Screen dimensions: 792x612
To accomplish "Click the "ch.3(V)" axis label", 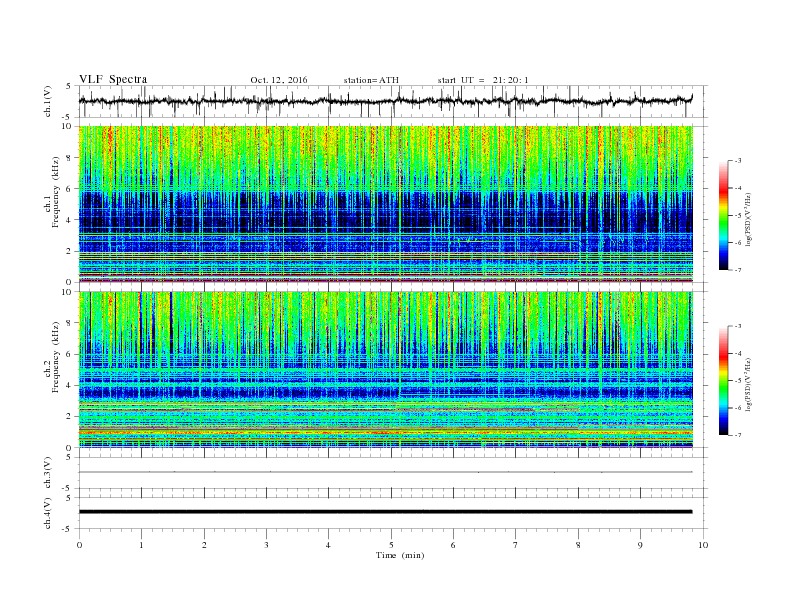I will [48, 473].
